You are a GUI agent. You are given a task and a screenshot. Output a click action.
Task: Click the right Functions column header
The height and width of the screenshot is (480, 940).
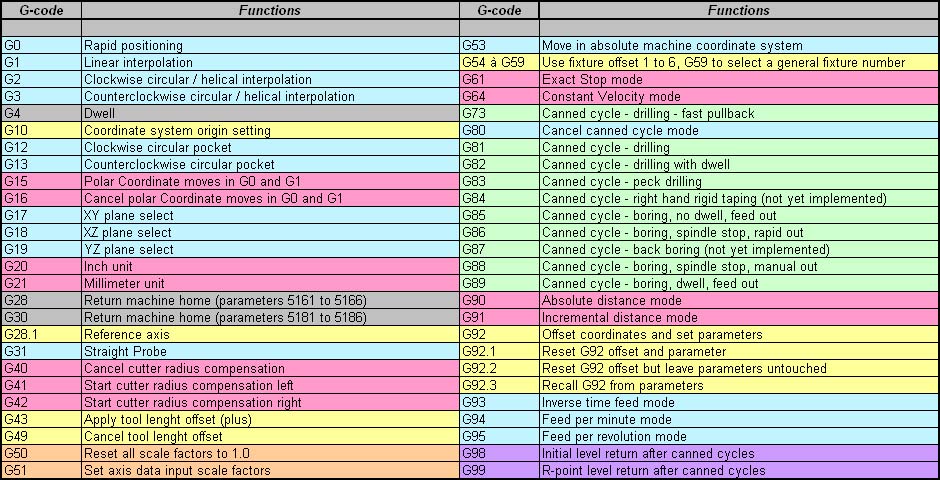click(x=739, y=10)
